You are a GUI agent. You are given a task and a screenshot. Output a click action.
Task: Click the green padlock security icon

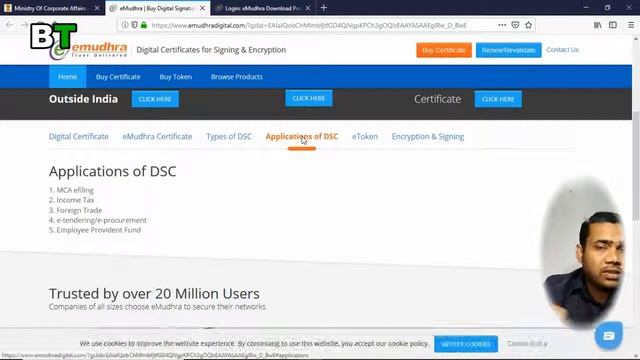(x=144, y=25)
